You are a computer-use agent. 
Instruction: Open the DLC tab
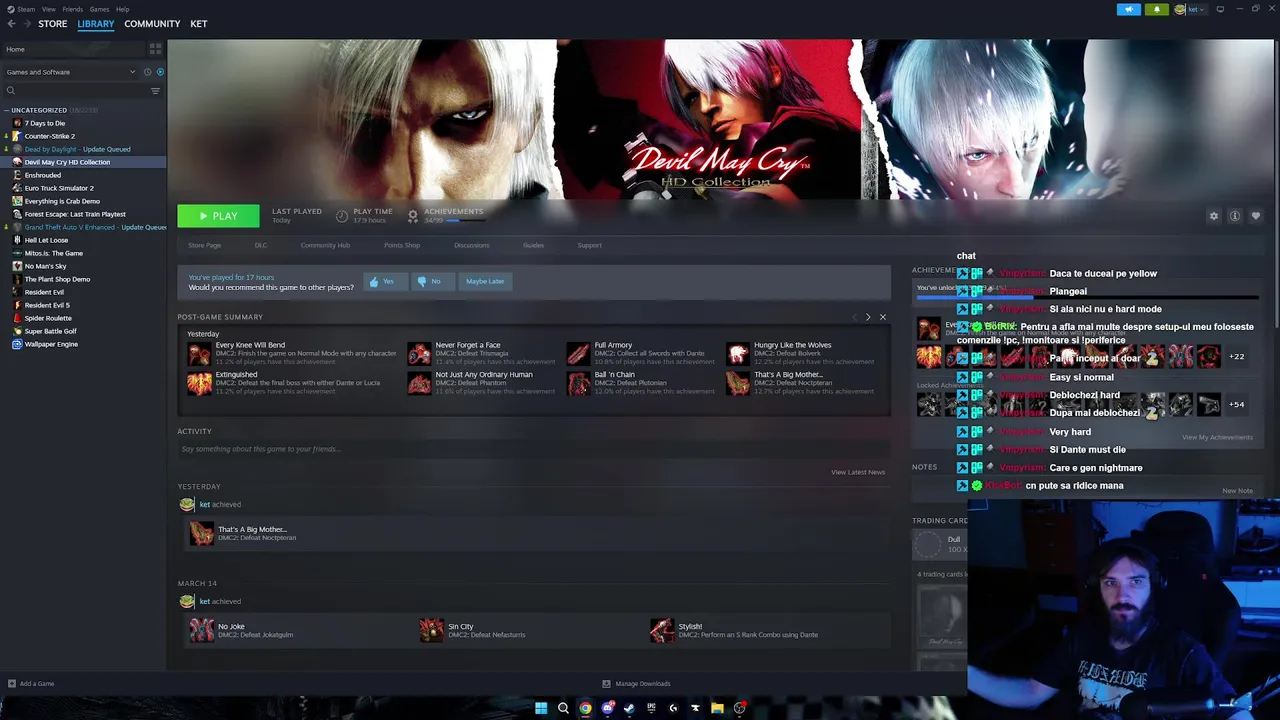[x=260, y=245]
